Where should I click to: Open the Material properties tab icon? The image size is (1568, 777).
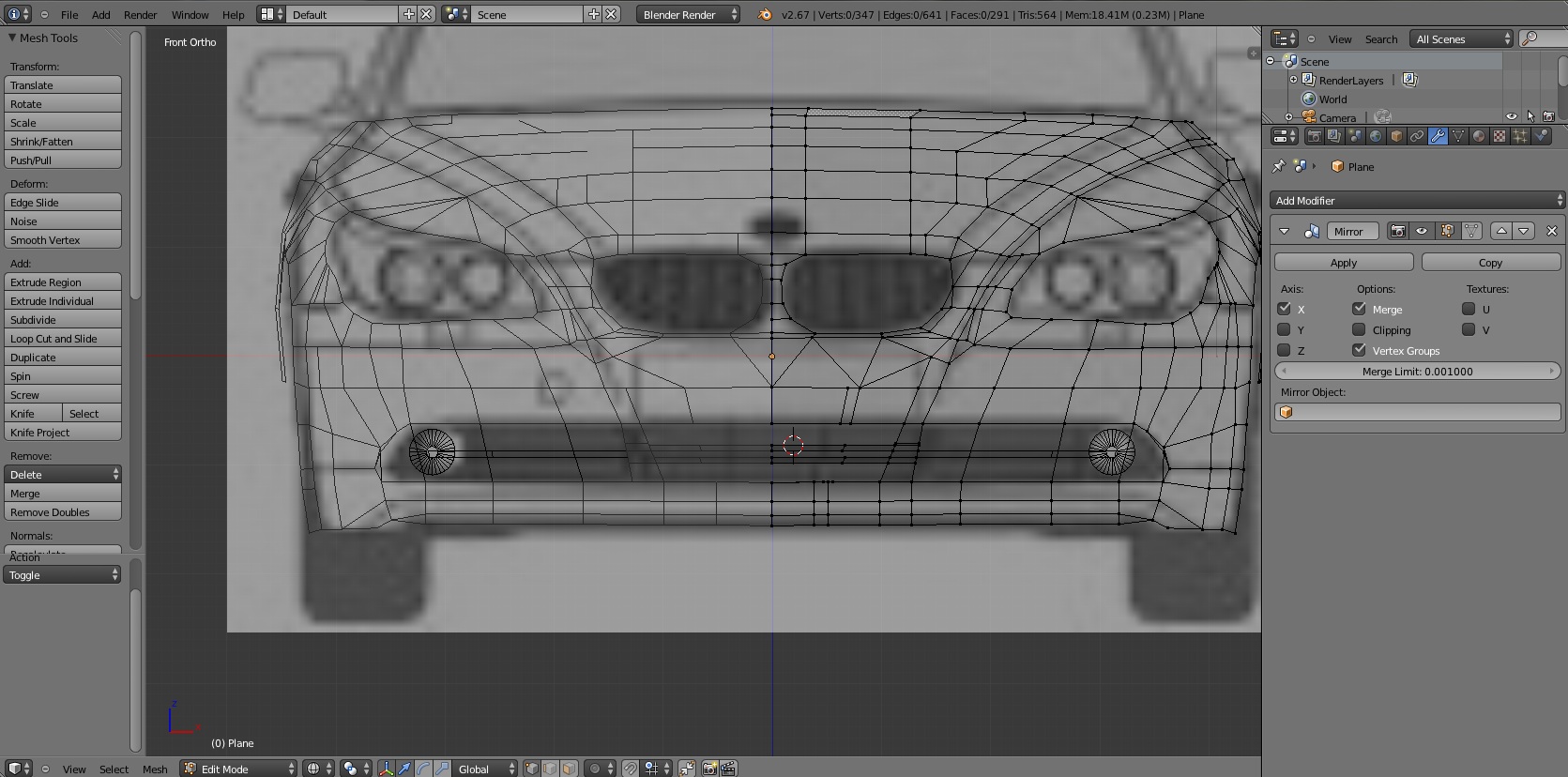(x=1479, y=137)
